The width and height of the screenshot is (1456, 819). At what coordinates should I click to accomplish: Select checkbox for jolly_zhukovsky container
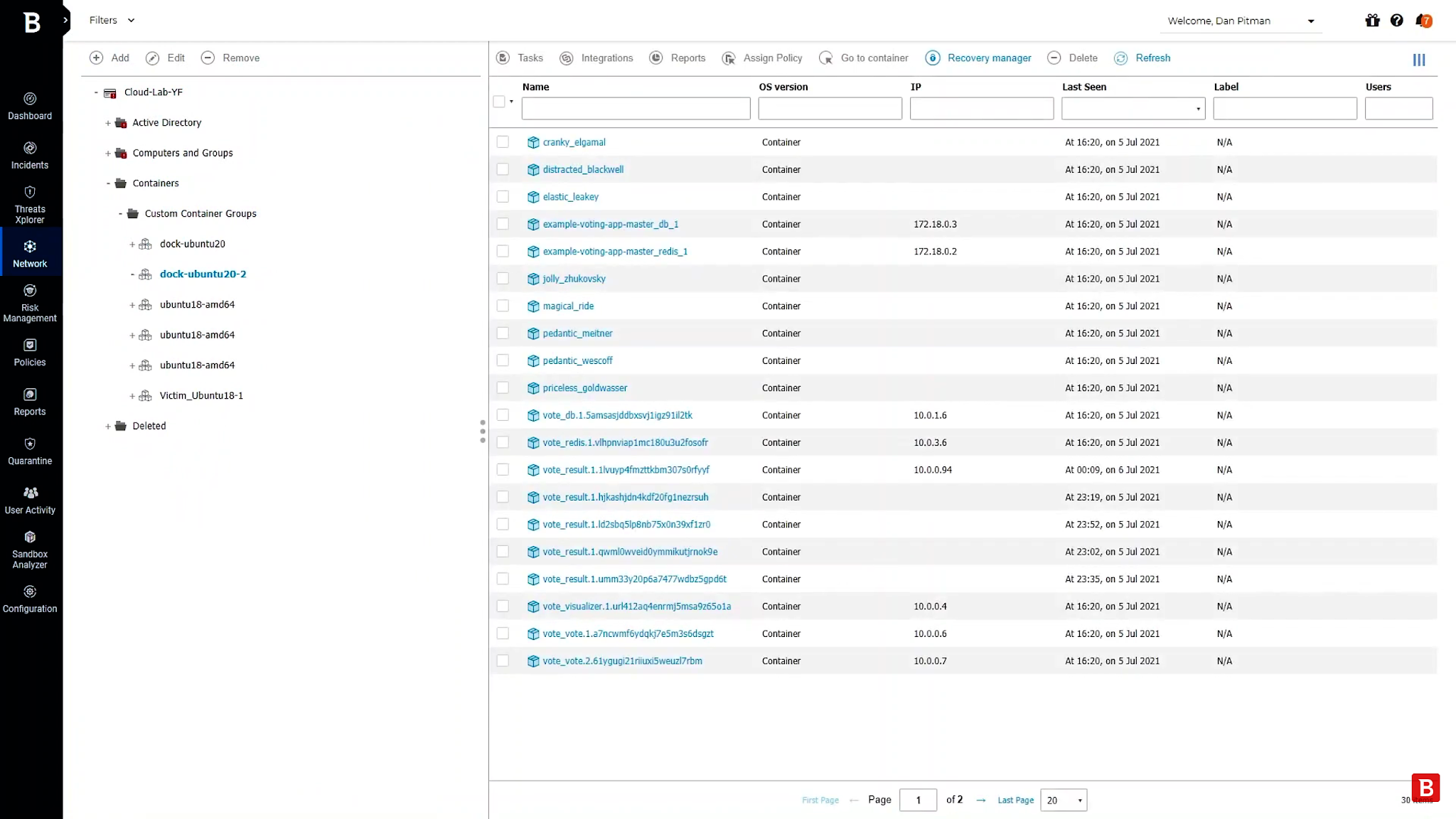[x=503, y=279]
